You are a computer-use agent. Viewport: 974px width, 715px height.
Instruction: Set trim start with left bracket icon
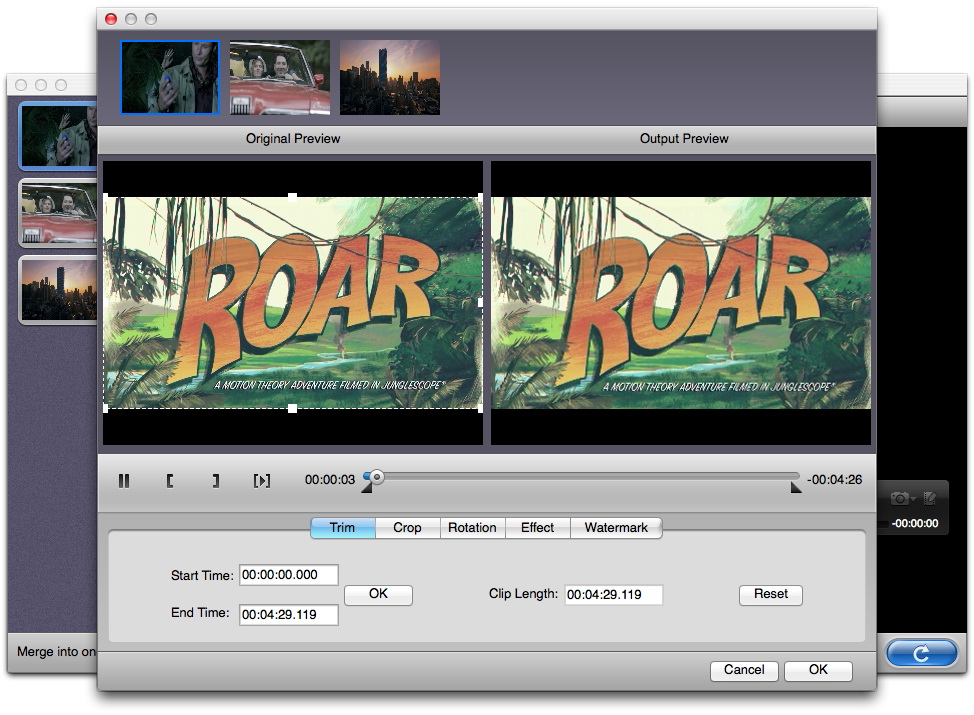tap(170, 480)
